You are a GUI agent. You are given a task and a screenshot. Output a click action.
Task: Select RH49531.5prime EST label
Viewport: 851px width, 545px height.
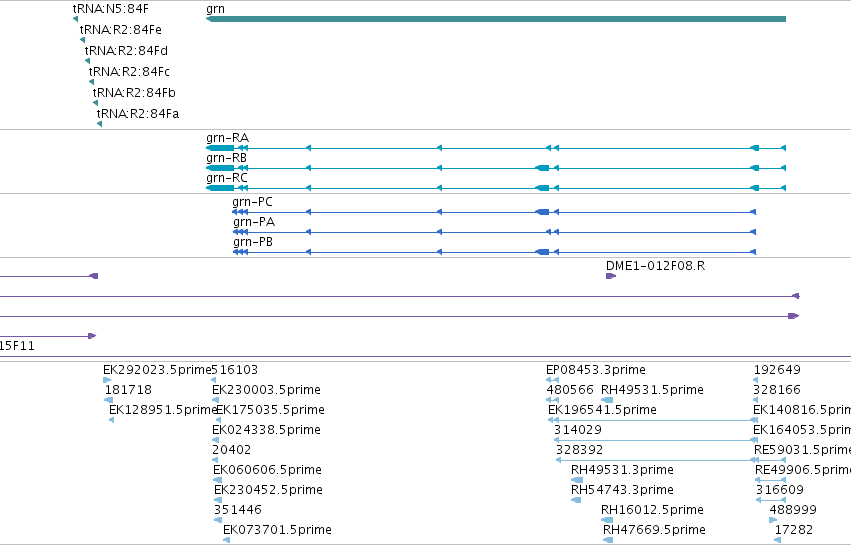click(x=652, y=390)
